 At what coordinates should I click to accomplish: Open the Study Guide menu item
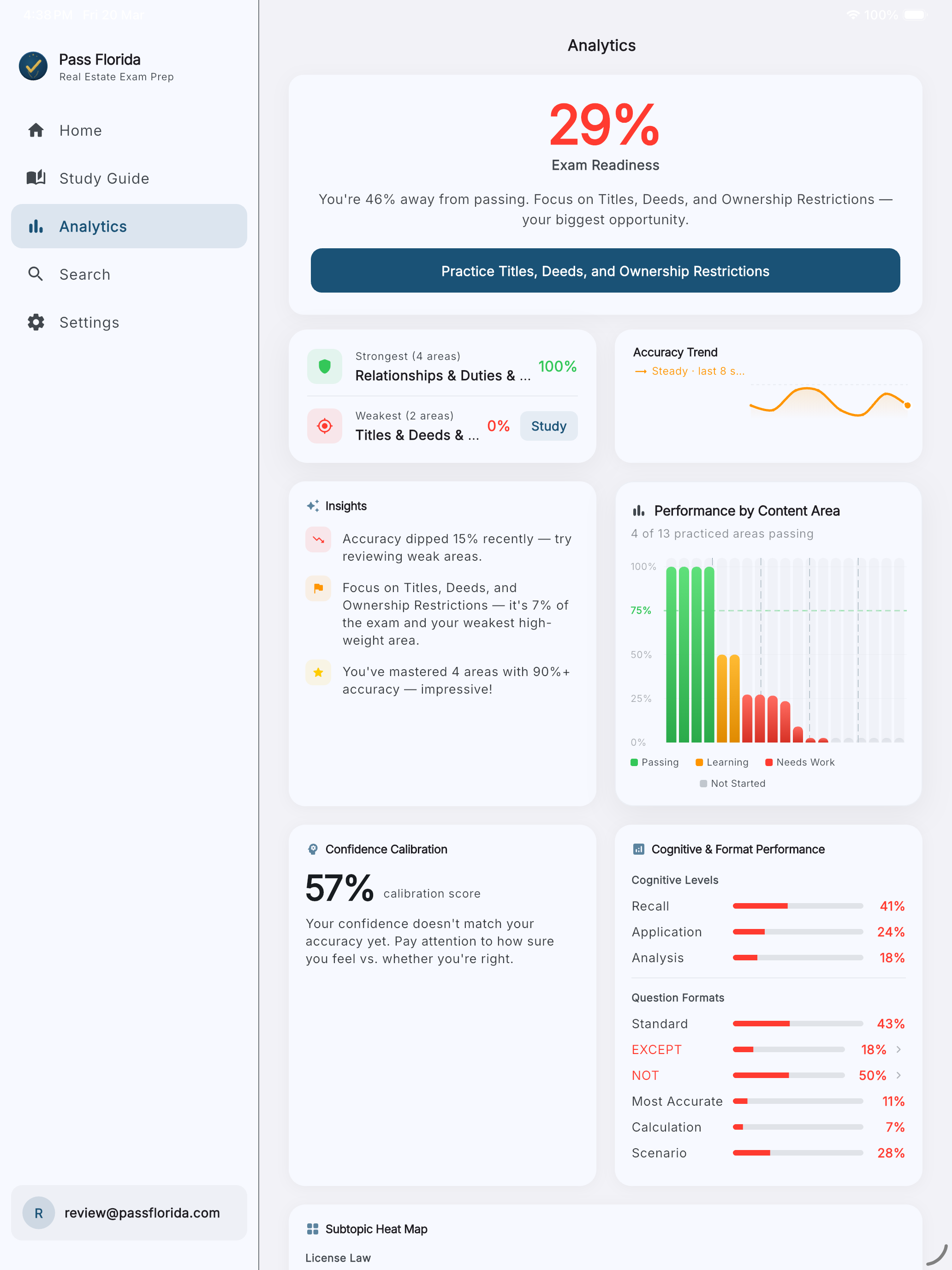pos(129,178)
